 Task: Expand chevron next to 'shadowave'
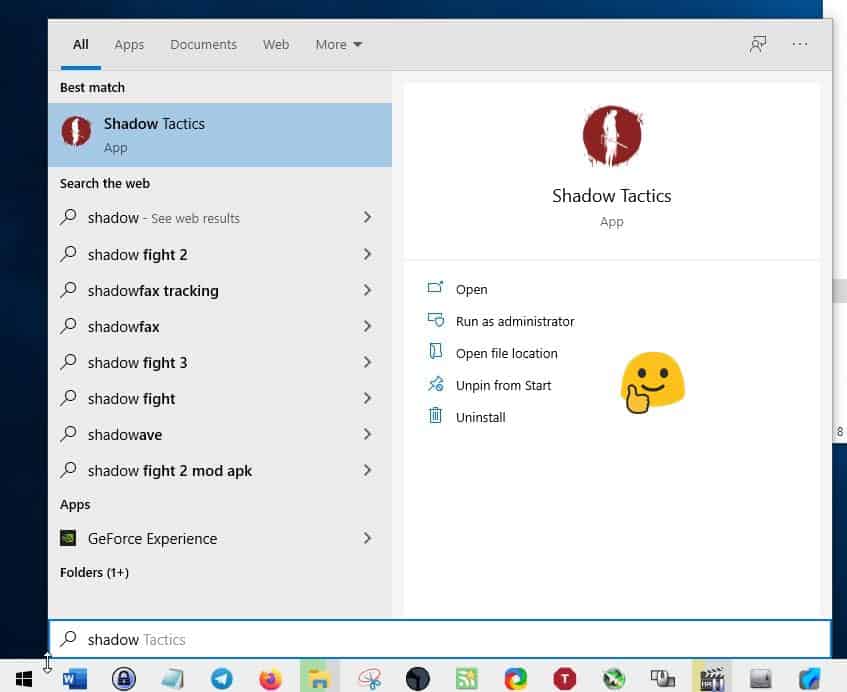point(367,434)
